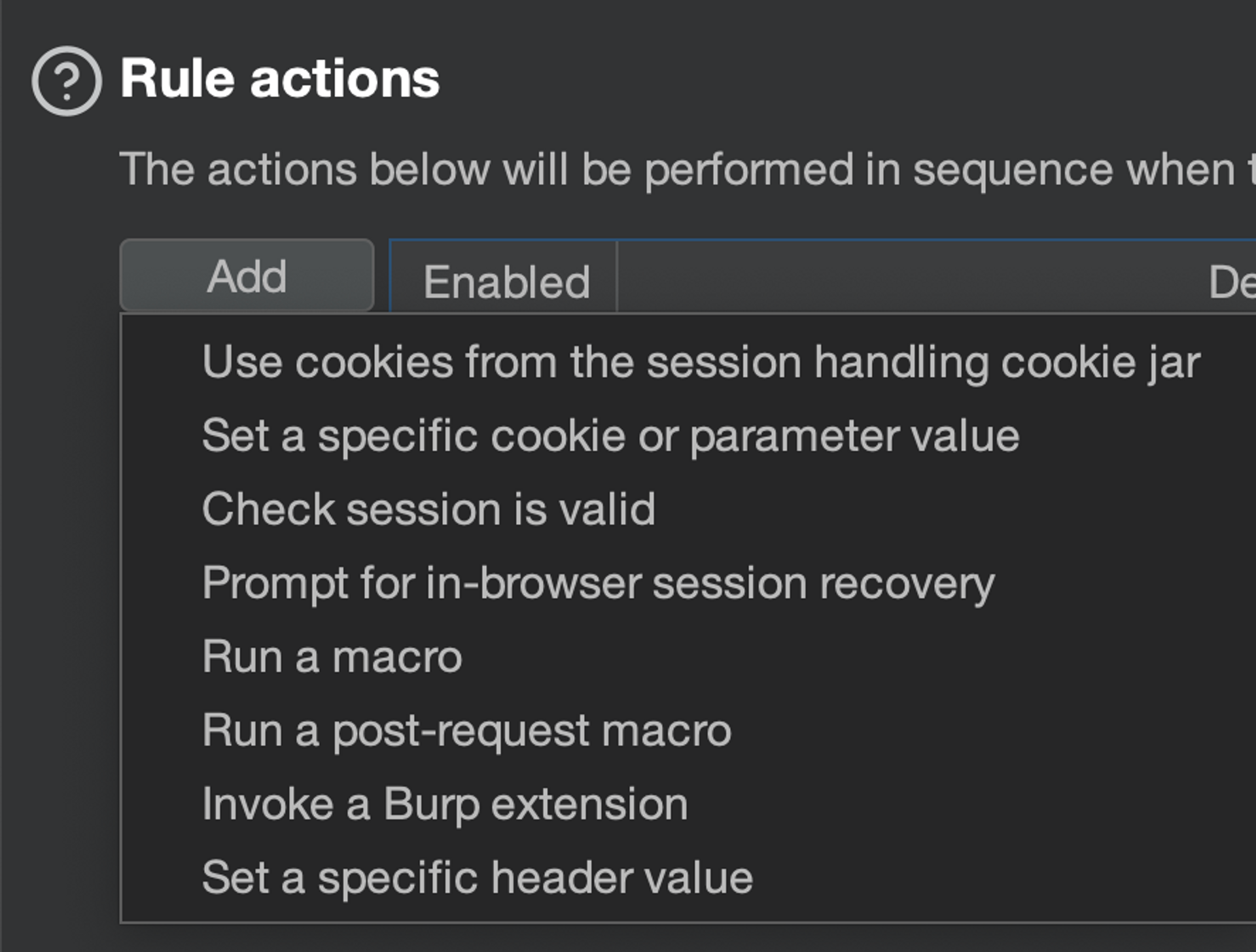This screenshot has width=1256, height=952.
Task: Click the Rule actions help icon
Action: [x=67, y=81]
